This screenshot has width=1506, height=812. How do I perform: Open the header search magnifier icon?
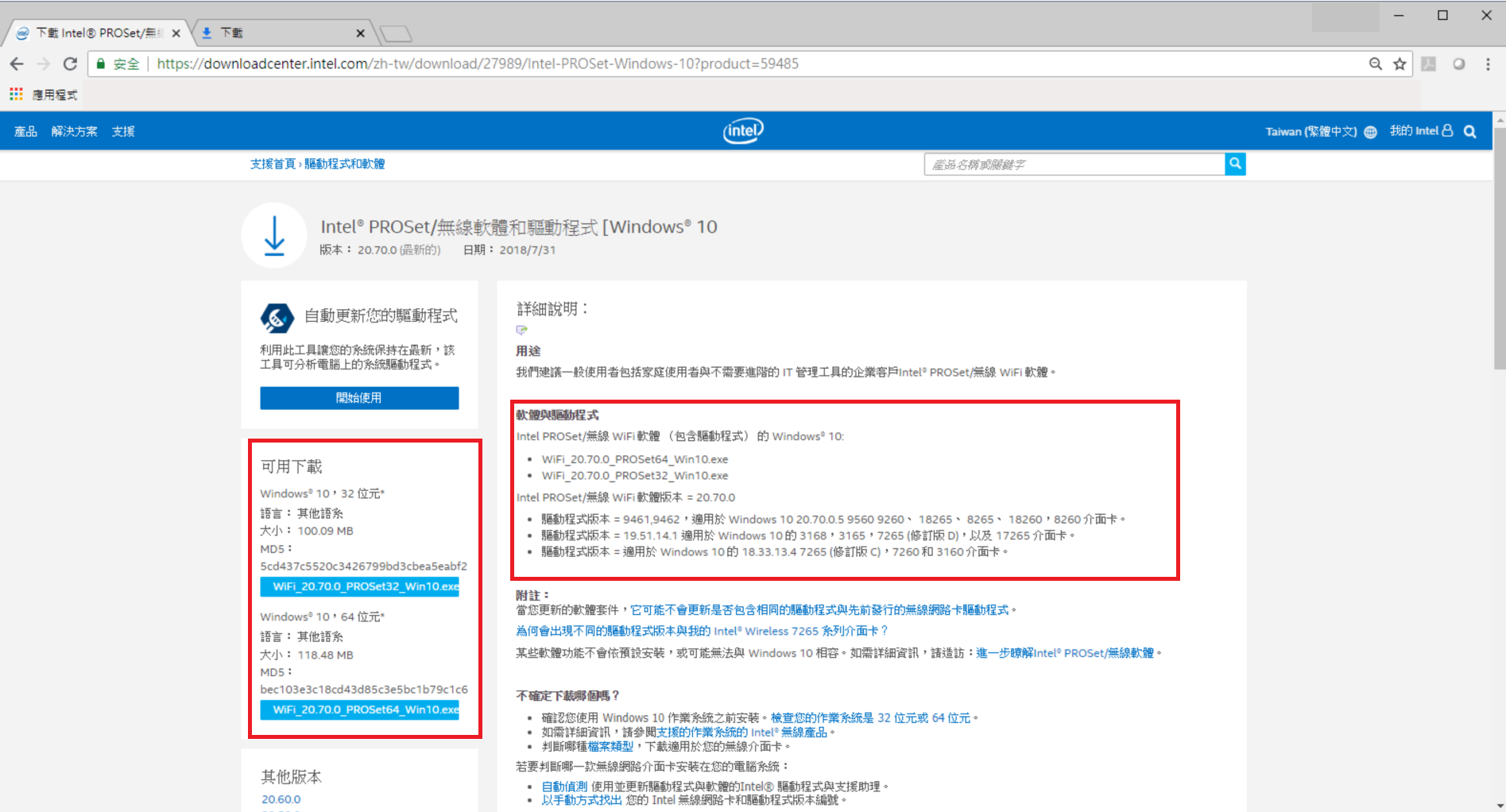(1470, 132)
